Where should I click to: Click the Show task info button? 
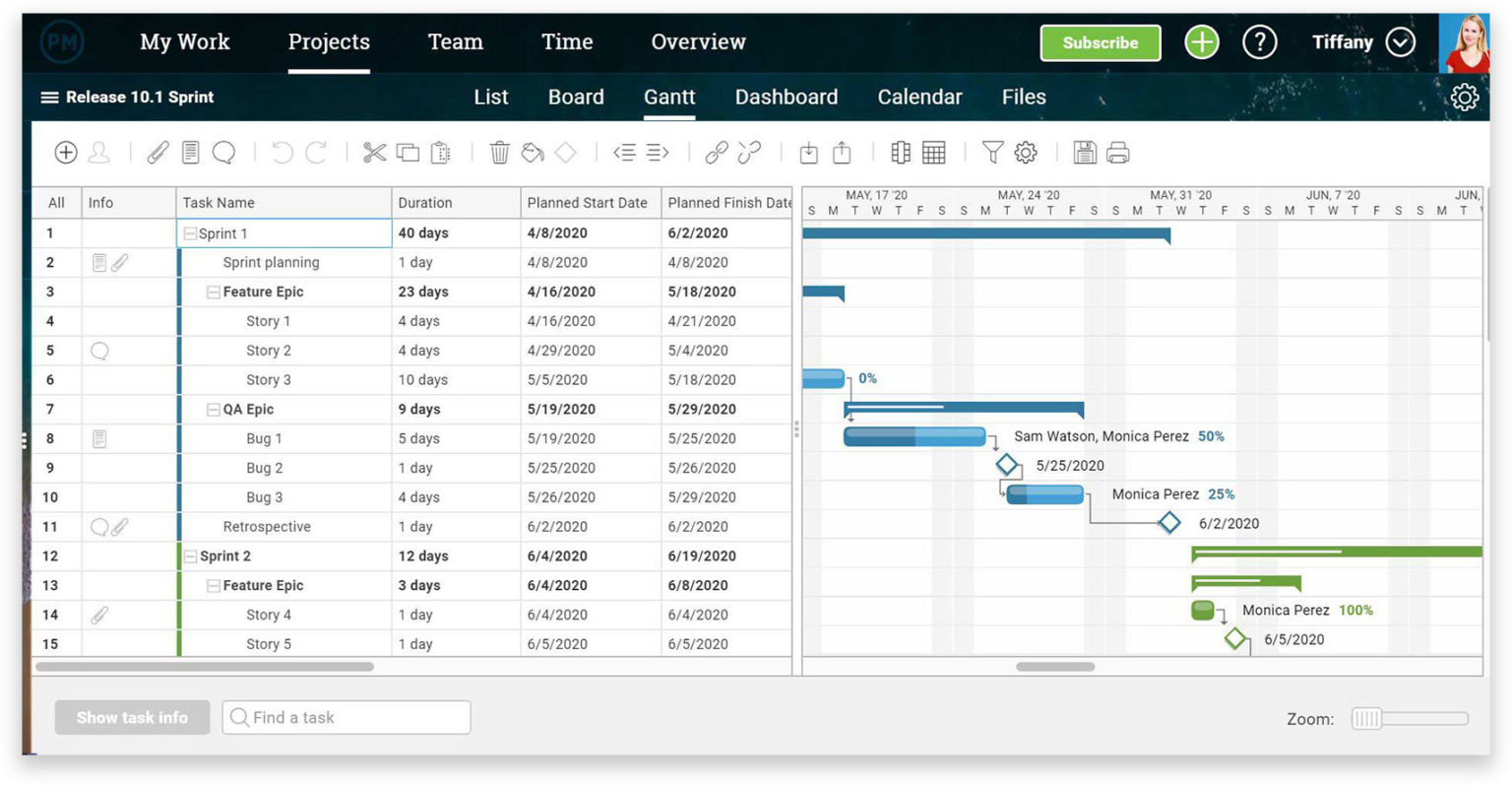(x=132, y=718)
